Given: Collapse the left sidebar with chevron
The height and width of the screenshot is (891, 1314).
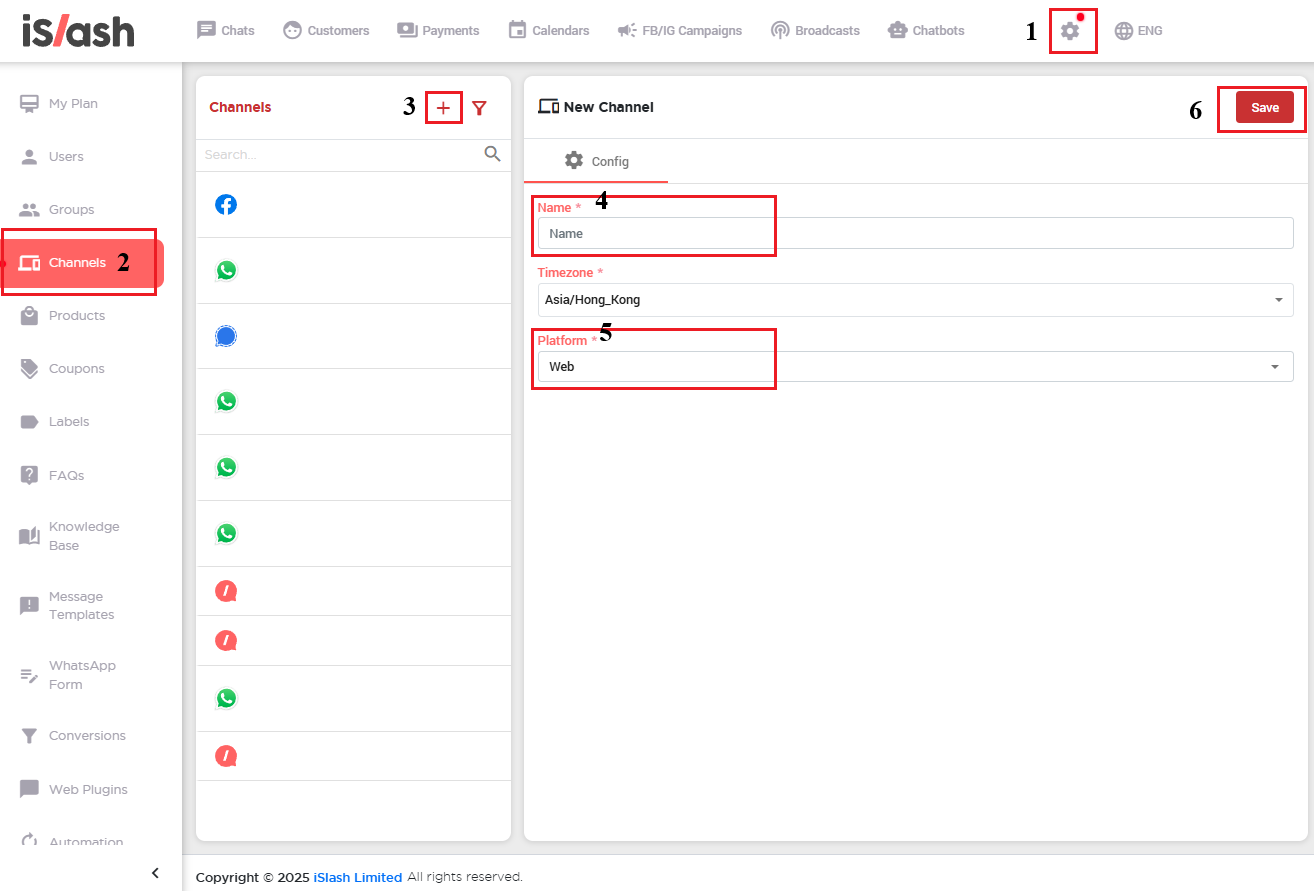Looking at the screenshot, I should [155, 873].
